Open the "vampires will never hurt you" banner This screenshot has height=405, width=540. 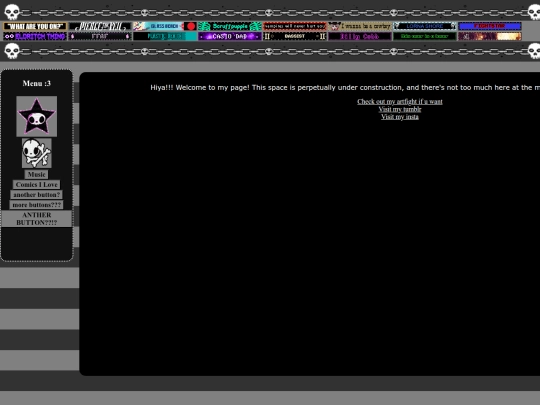295,26
